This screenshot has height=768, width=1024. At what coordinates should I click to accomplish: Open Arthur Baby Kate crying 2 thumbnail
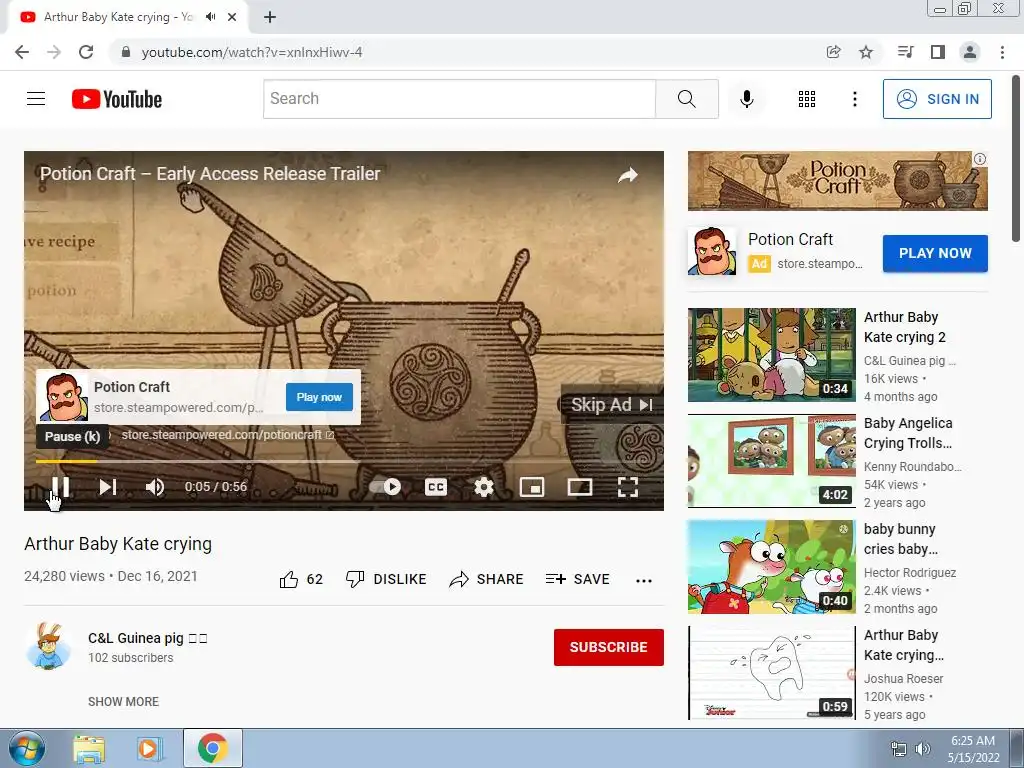tap(771, 355)
